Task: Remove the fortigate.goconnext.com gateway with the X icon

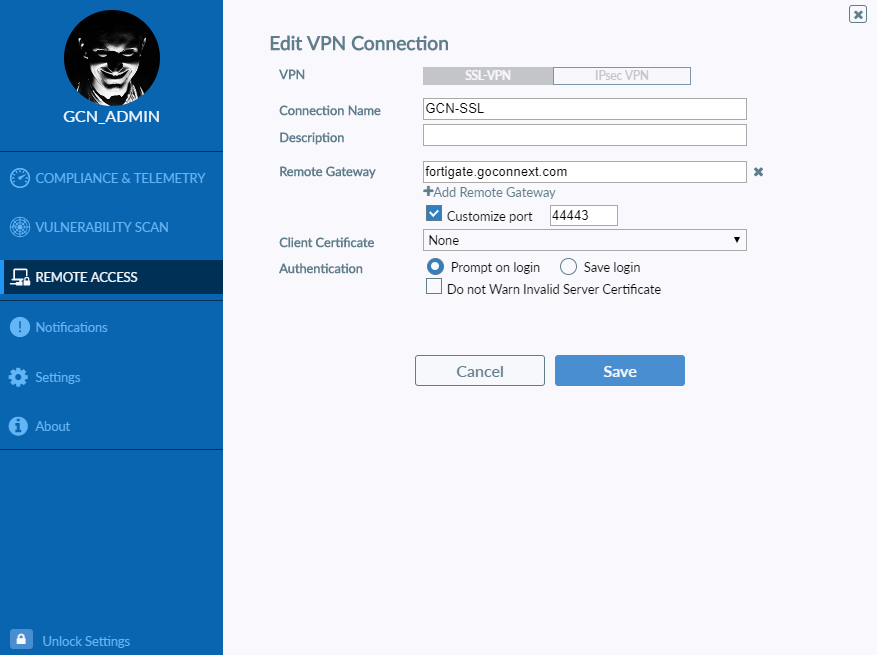Action: pyautogui.click(x=758, y=172)
